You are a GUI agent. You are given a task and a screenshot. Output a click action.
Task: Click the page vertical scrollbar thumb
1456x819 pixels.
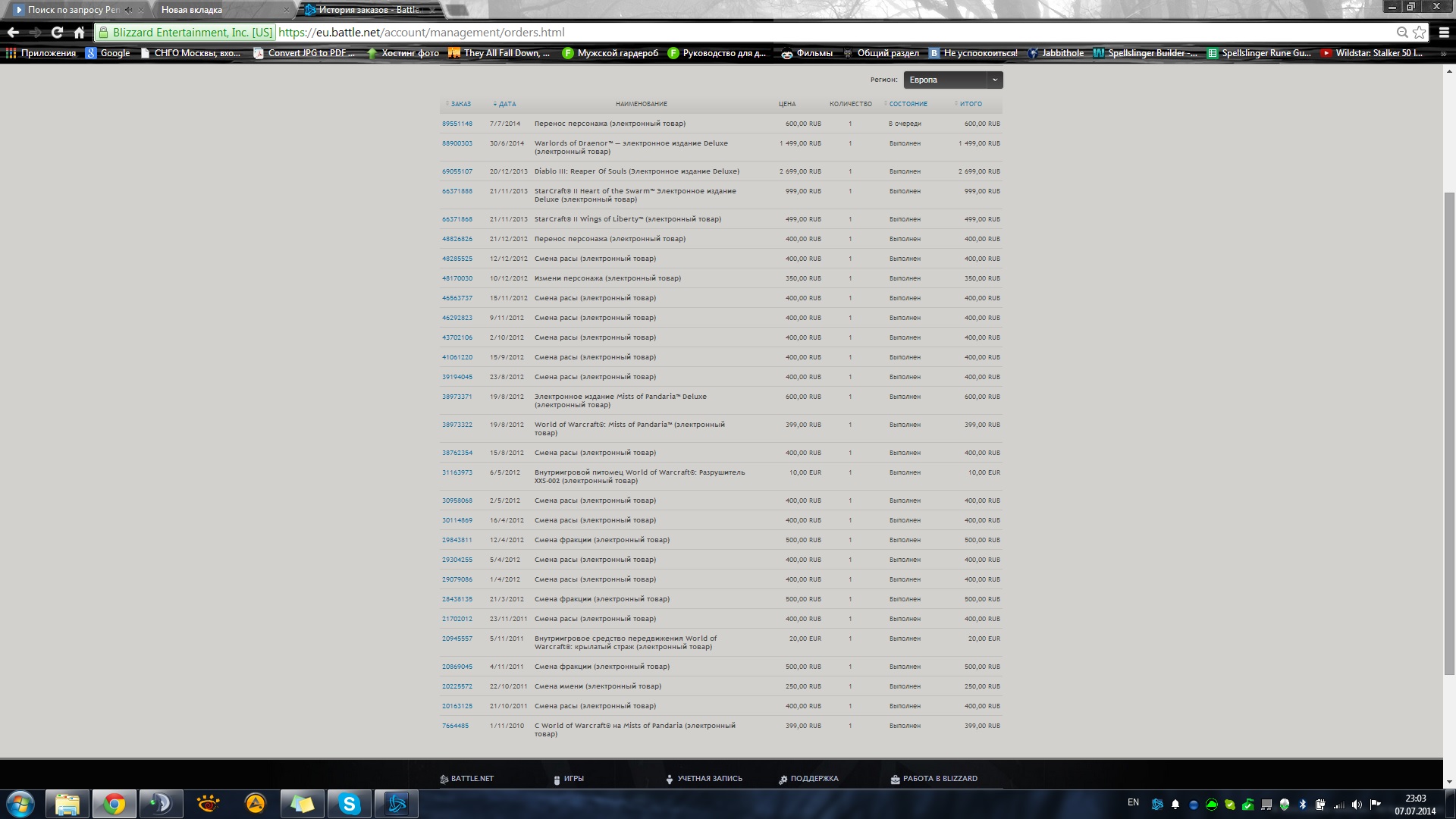pos(1449,434)
